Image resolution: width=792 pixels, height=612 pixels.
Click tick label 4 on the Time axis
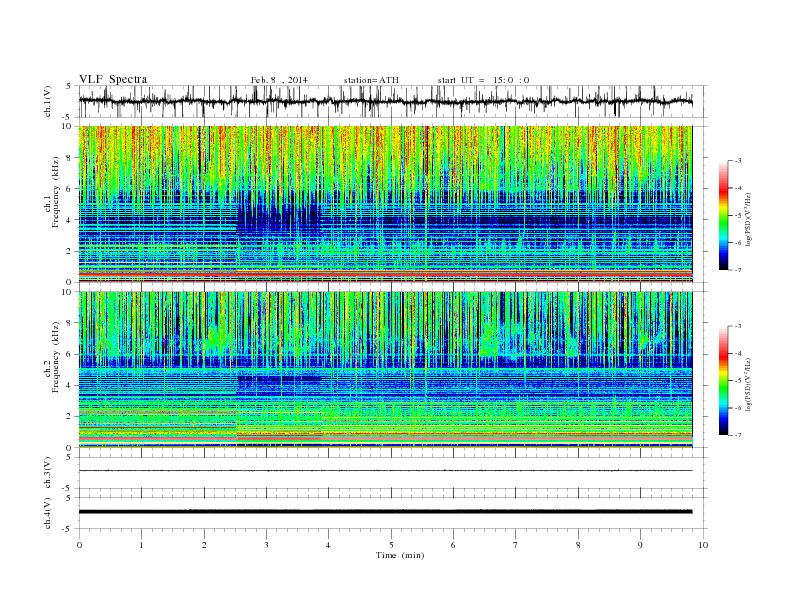point(328,545)
